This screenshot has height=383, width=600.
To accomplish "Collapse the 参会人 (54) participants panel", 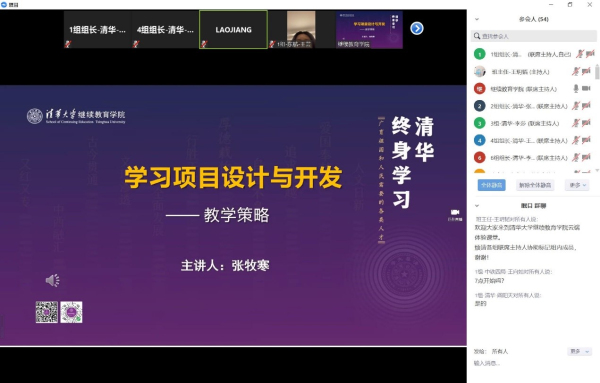I will [x=477, y=19].
